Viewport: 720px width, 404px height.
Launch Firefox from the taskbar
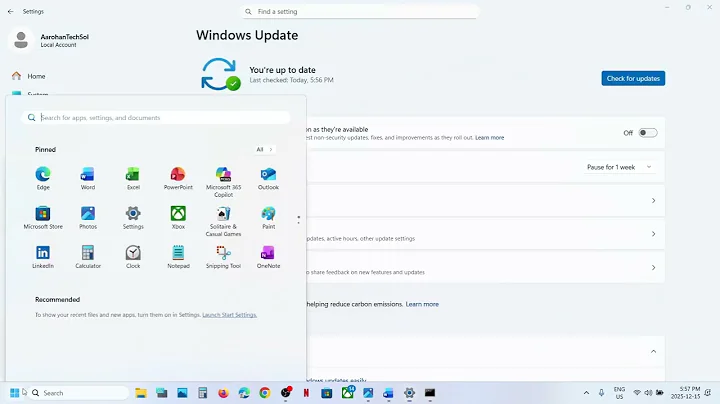click(x=223, y=393)
